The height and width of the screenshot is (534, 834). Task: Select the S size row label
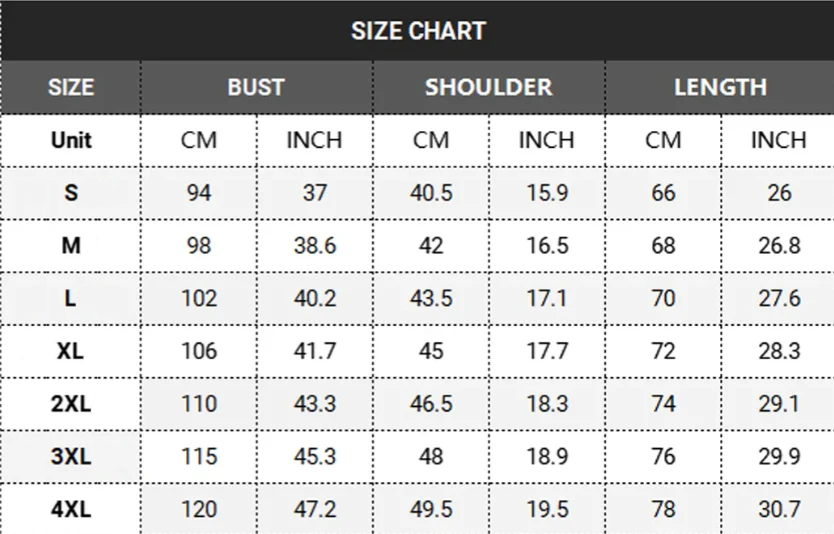coord(71,193)
